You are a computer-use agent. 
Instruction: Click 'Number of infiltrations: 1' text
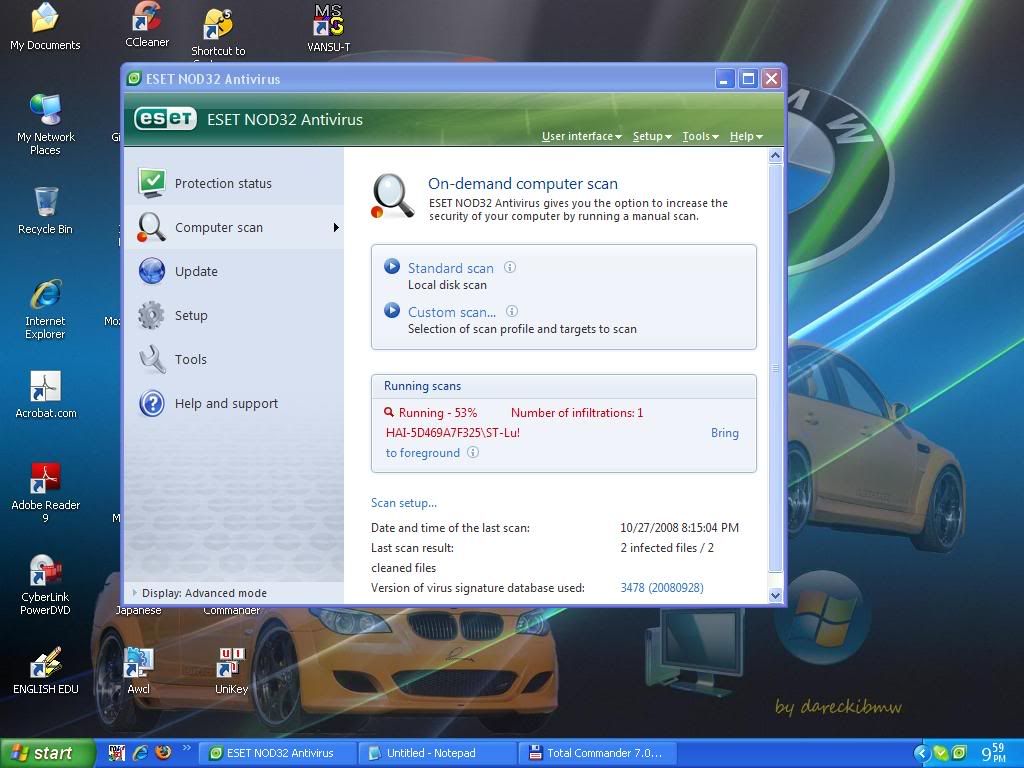point(577,413)
